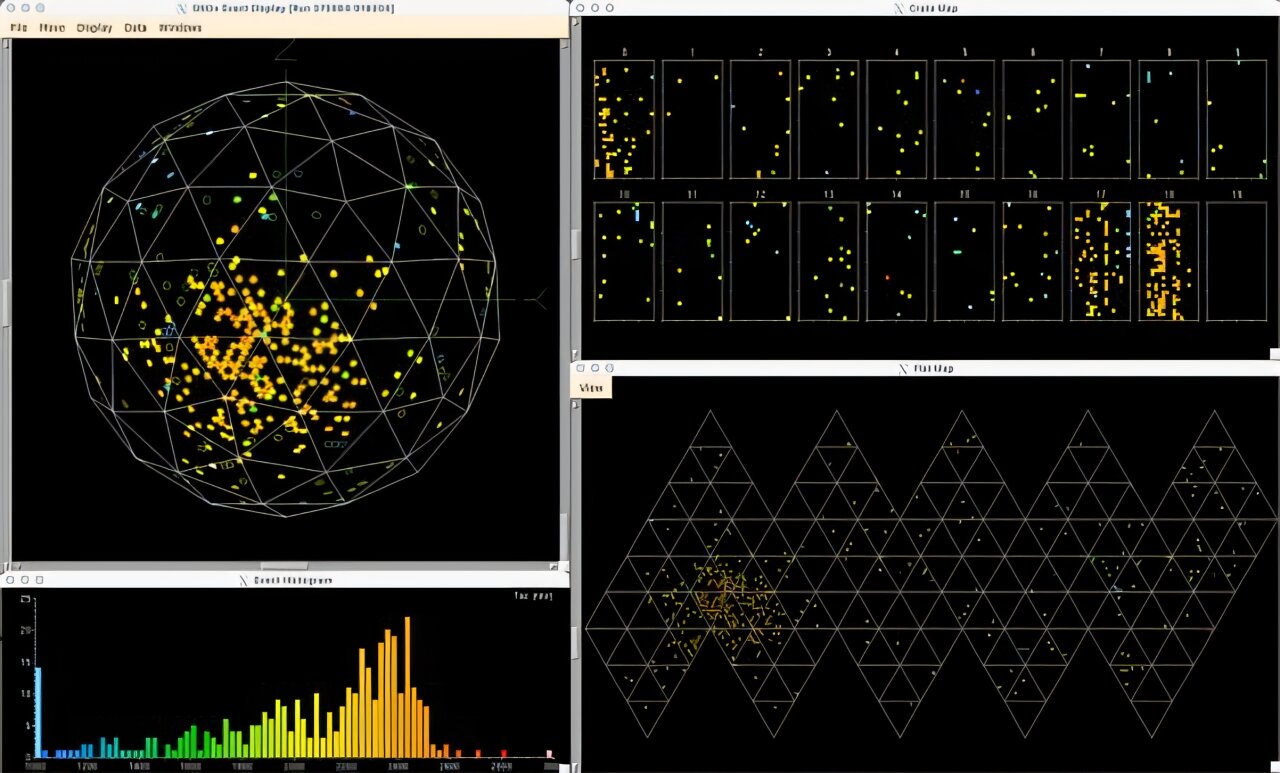Open the Windows menu
Screen dimensions: 1280x773
coord(180,27)
